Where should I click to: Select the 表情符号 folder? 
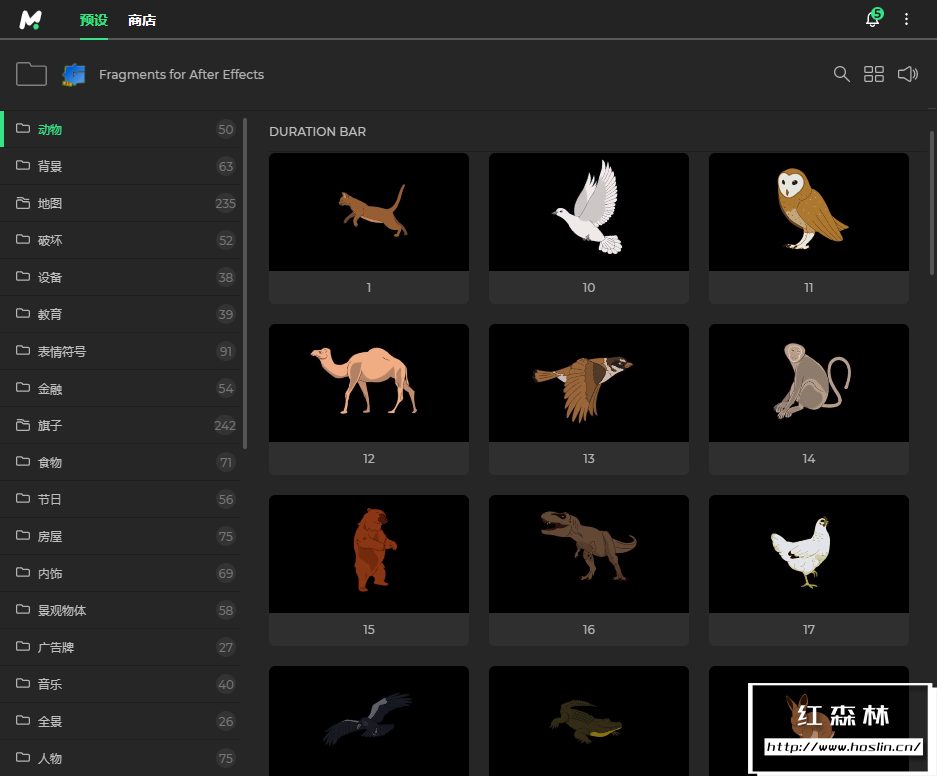coord(61,351)
